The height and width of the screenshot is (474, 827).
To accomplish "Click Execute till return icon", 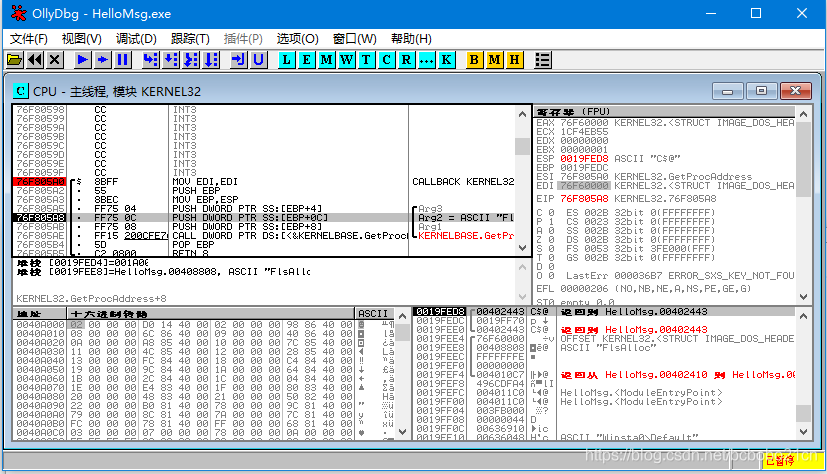I will coord(238,60).
